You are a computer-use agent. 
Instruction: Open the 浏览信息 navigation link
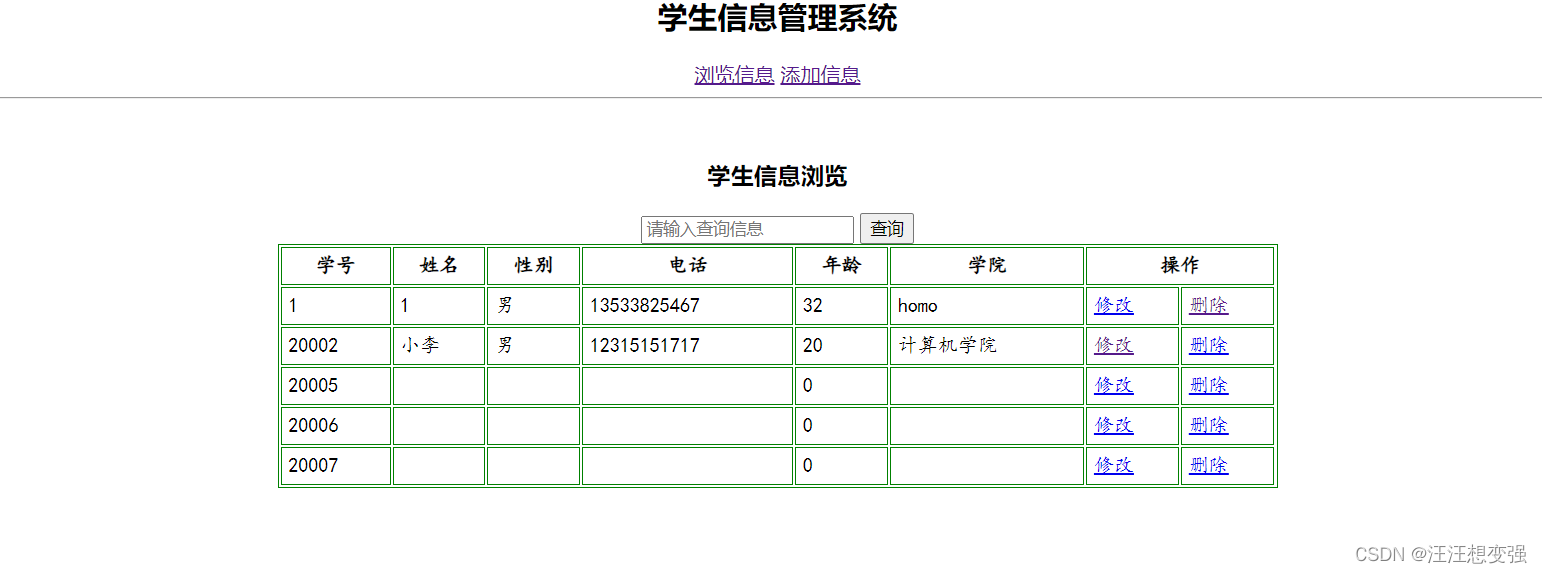(734, 75)
